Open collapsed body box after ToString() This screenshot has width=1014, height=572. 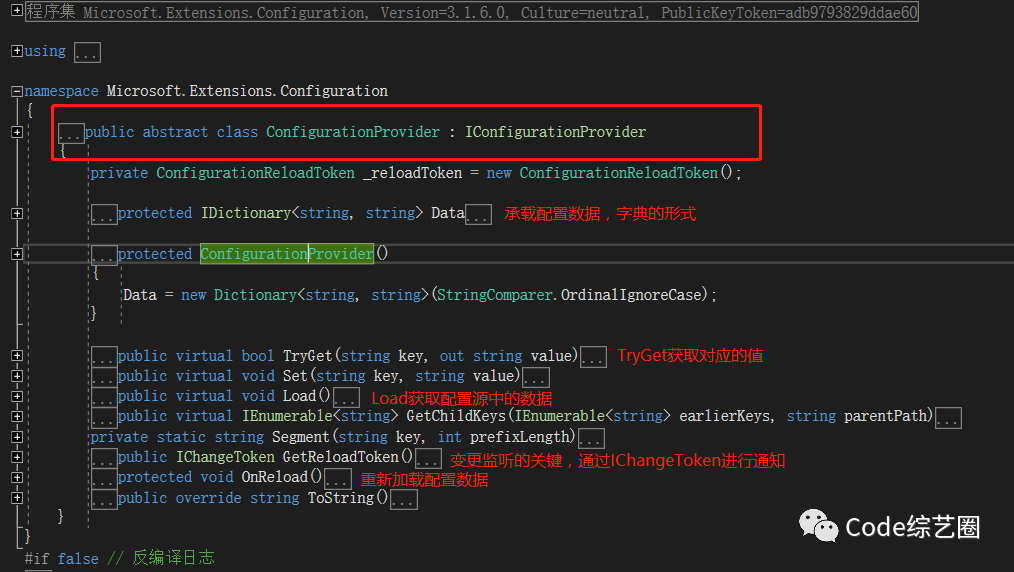[404, 500]
